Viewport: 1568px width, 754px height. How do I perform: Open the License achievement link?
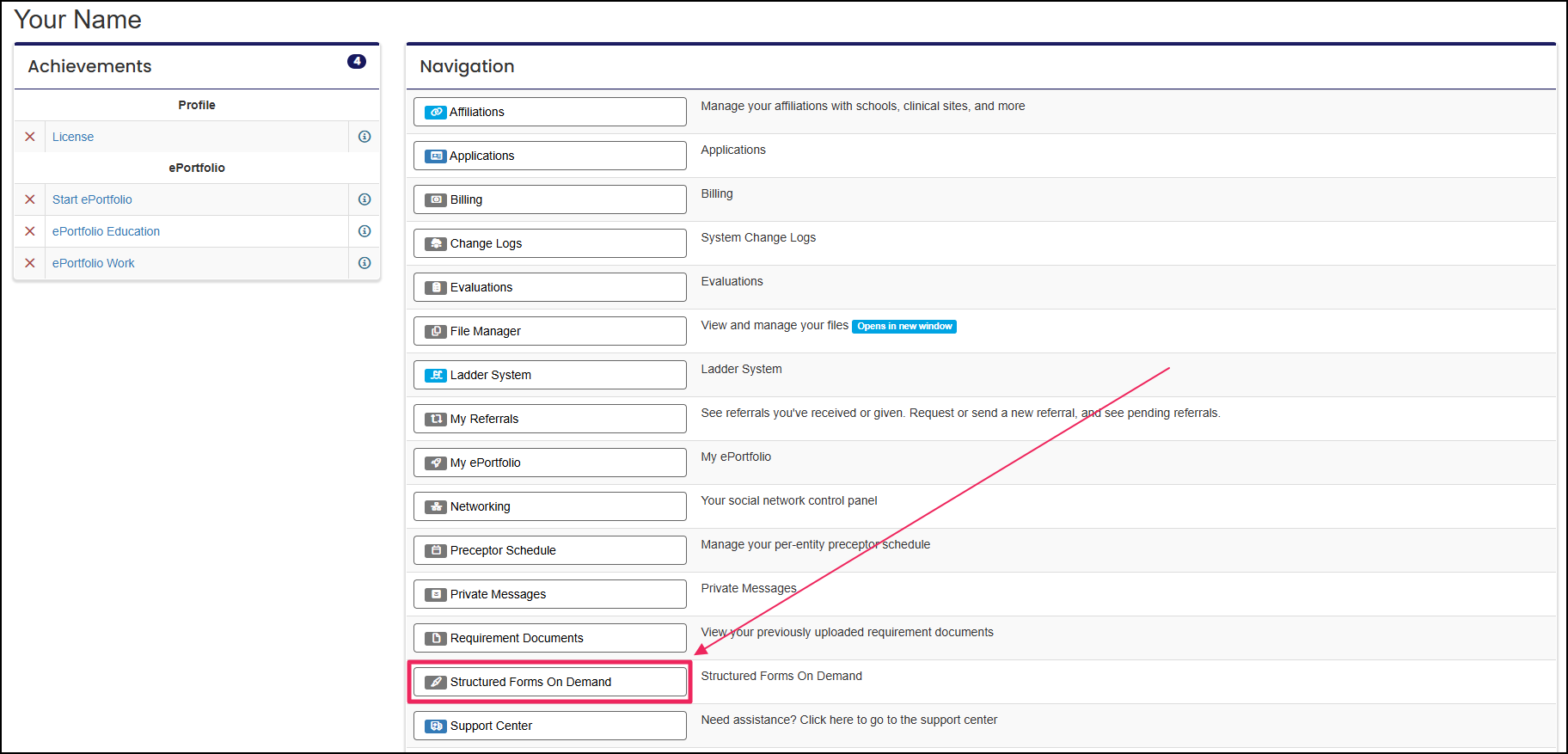pyautogui.click(x=73, y=137)
